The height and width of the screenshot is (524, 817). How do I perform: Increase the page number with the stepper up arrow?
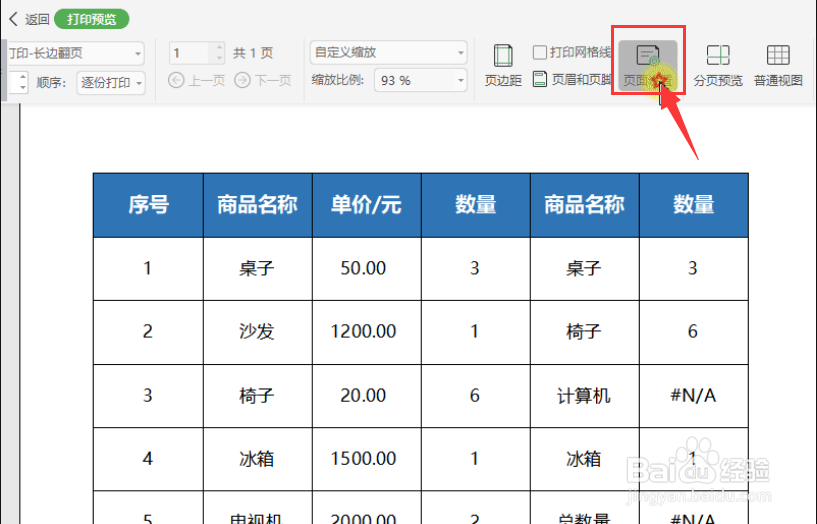[x=219, y=47]
